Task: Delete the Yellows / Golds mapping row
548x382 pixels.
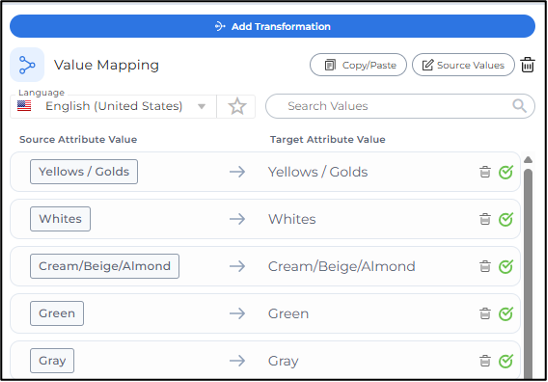Action: coord(485,172)
